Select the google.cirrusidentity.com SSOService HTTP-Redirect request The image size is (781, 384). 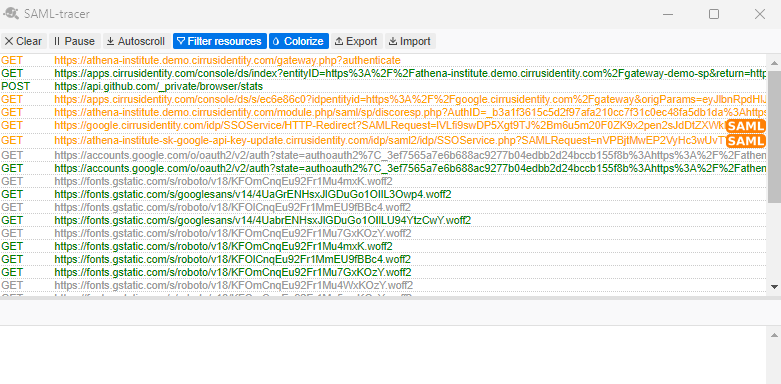[384, 126]
